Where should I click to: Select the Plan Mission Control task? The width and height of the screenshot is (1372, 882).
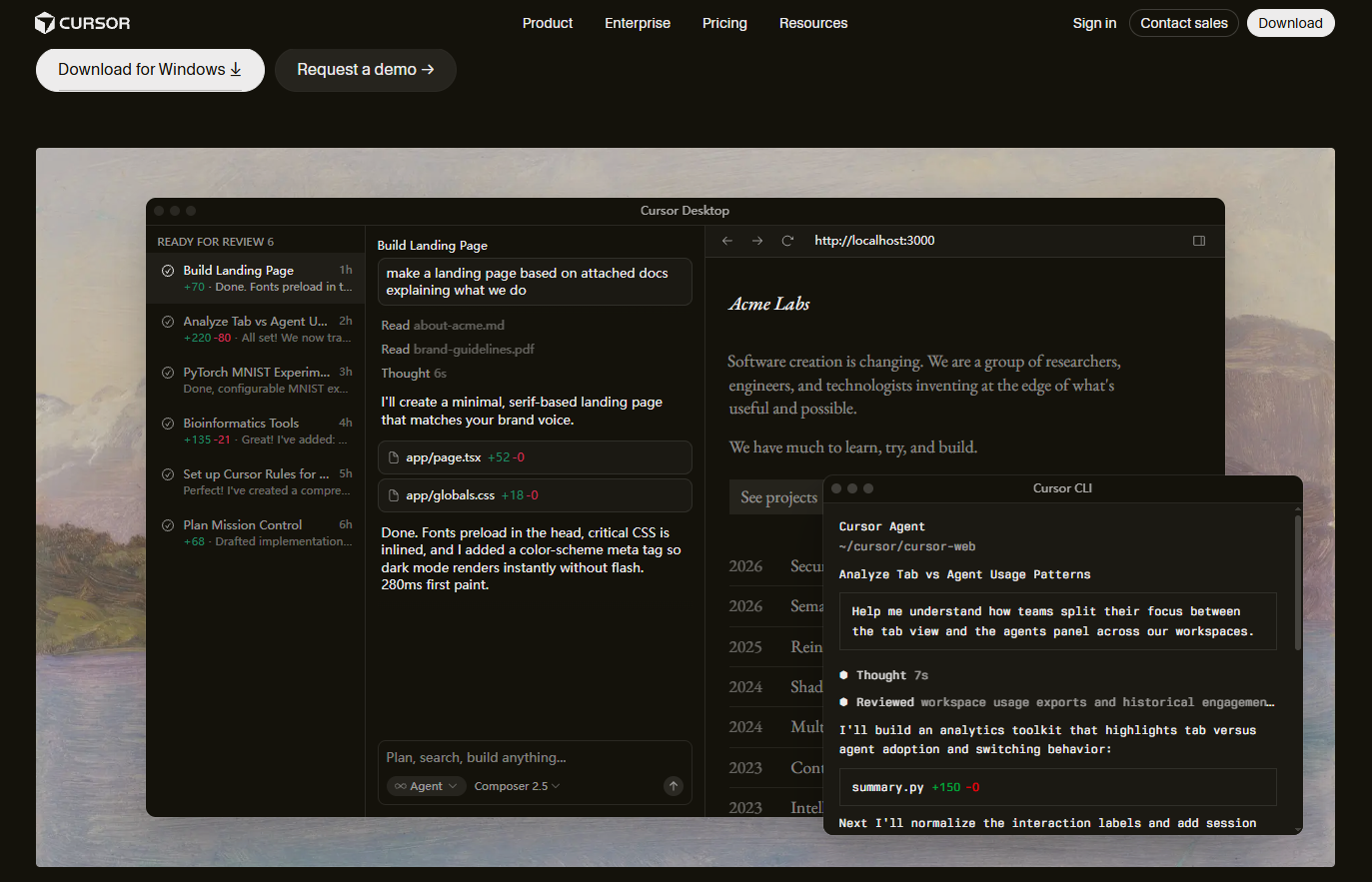click(x=256, y=532)
